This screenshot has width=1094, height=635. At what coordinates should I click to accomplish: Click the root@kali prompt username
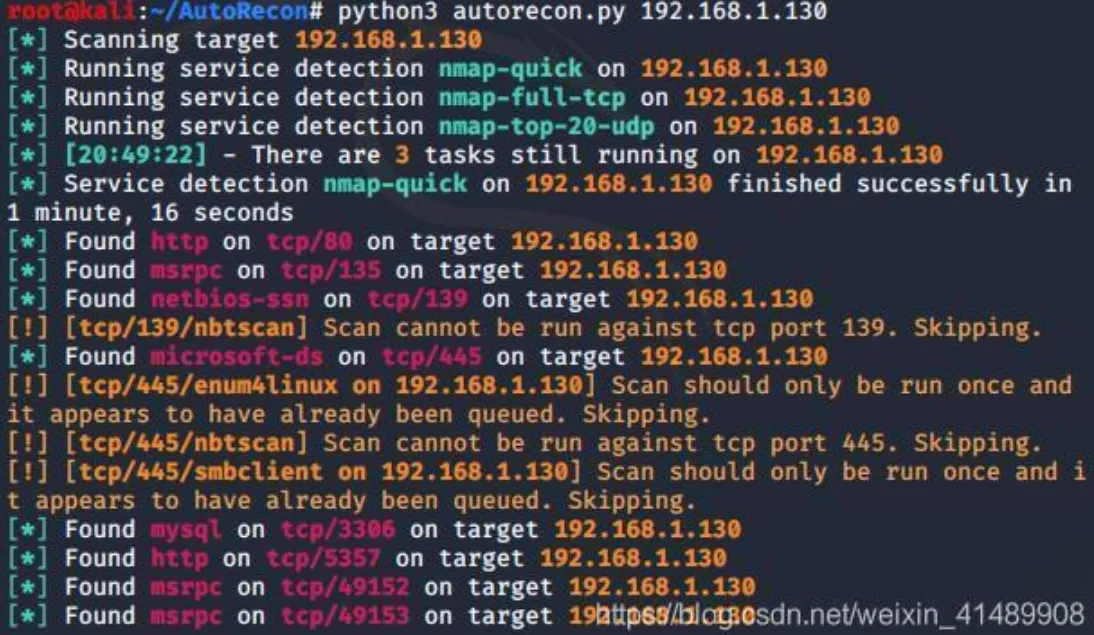(69, 10)
